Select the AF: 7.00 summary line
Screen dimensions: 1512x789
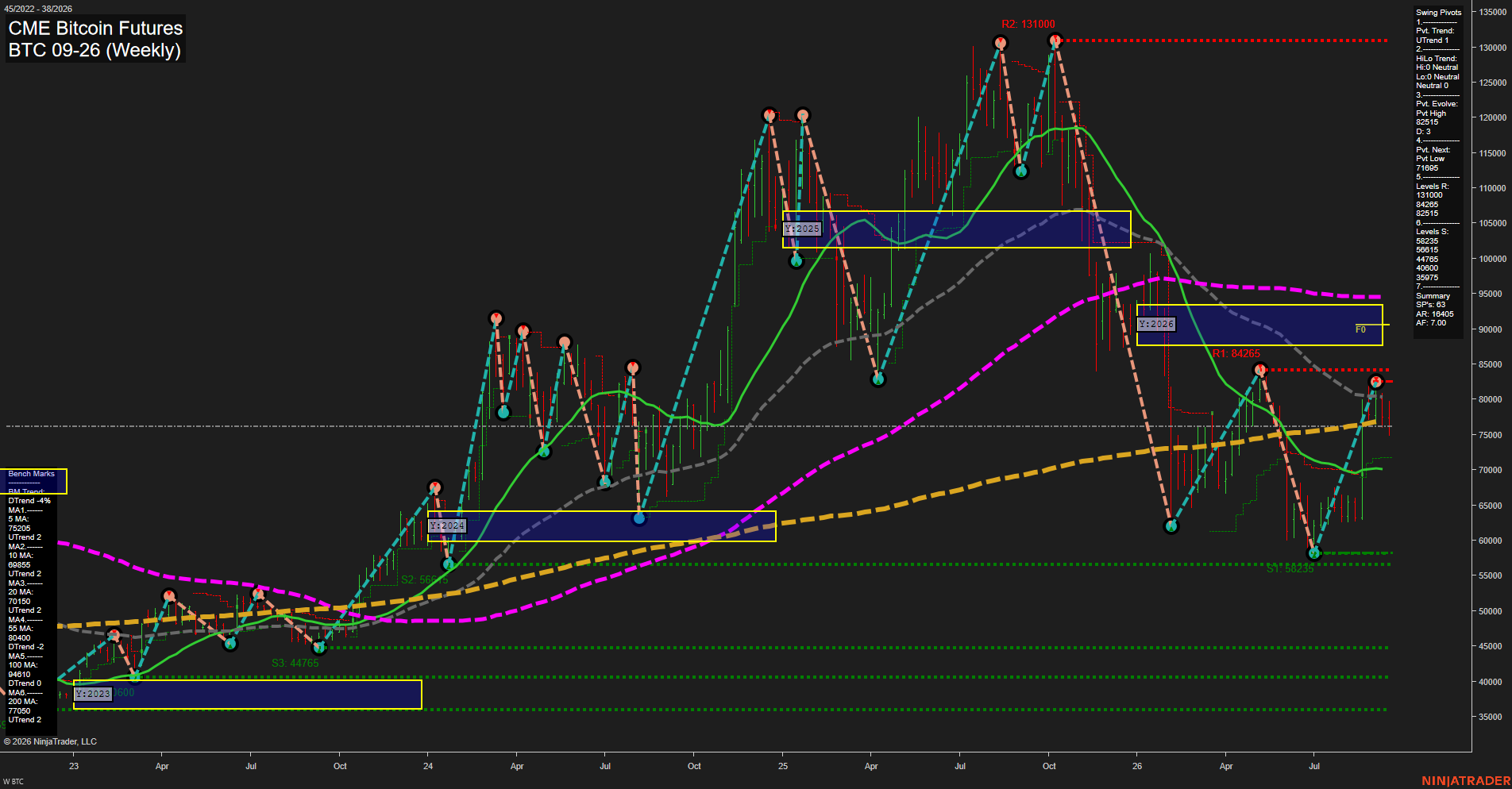1431,323
